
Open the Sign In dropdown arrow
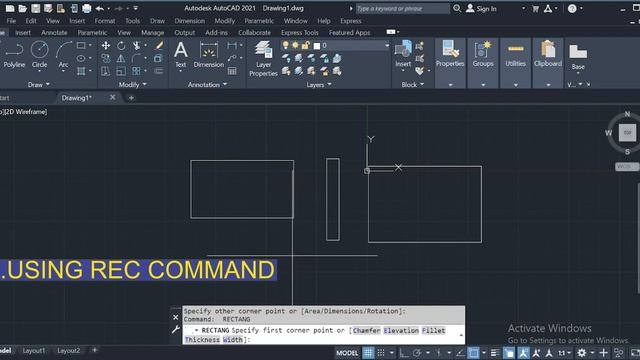click(523, 8)
